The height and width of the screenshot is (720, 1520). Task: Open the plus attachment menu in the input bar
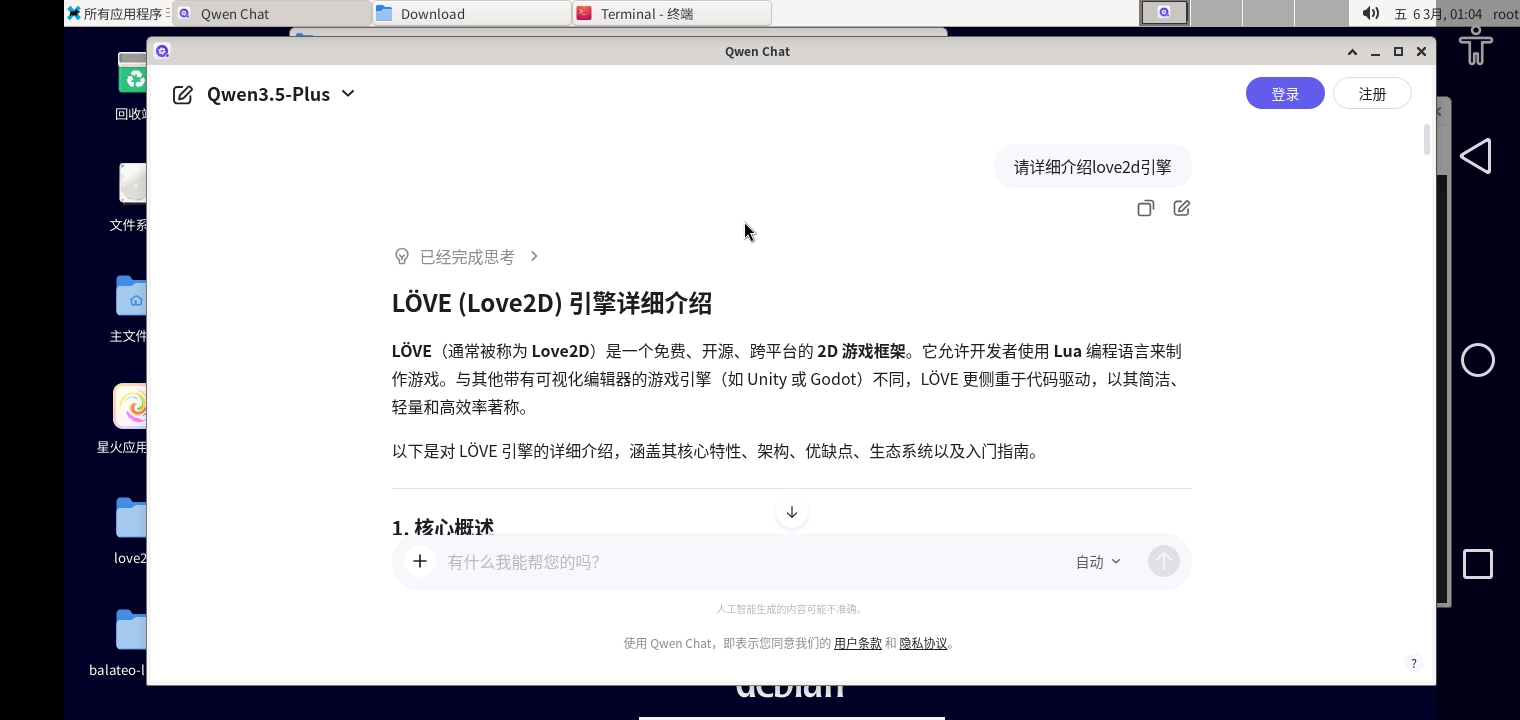[x=420, y=561]
